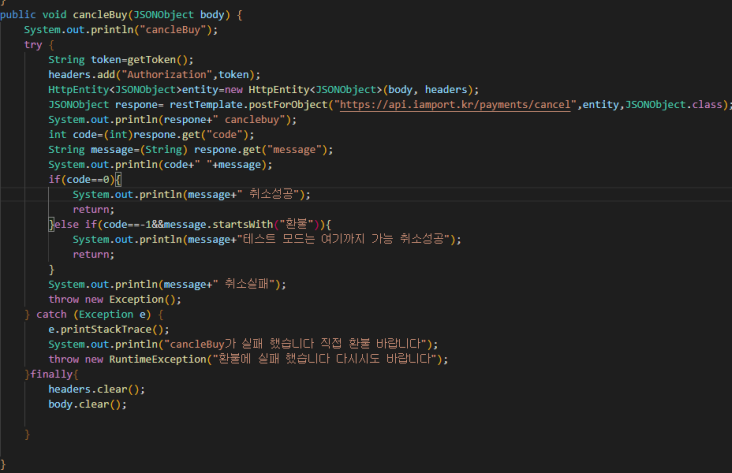
Task: Click "throw new Exception();" line
Action: pos(115,299)
